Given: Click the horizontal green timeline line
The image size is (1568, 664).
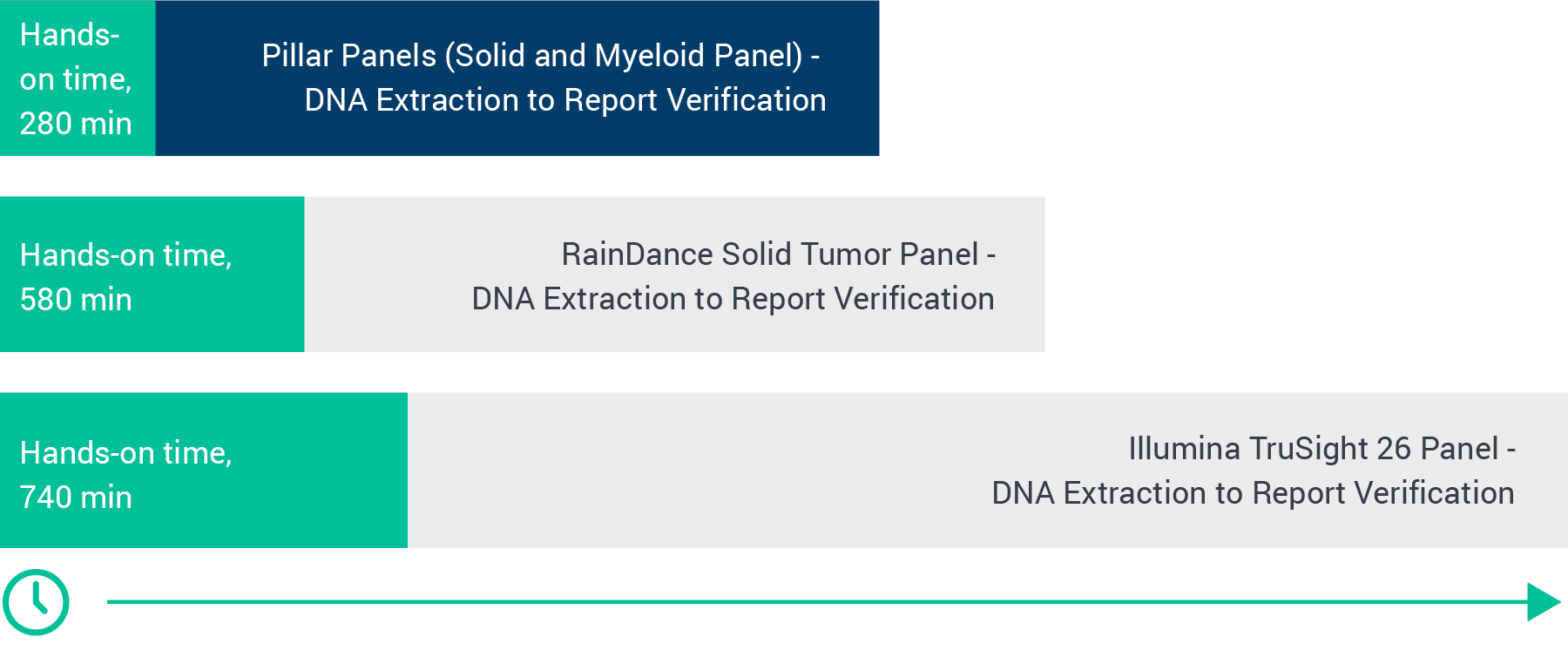Looking at the screenshot, I should coord(784,602).
